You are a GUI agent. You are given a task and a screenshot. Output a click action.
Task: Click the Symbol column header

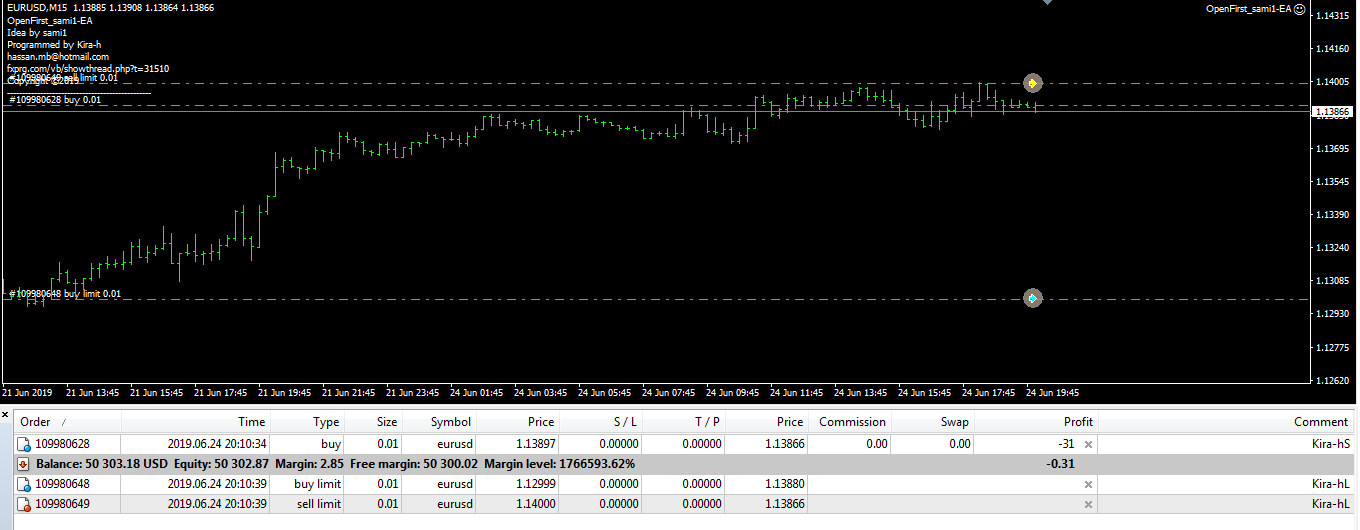coord(450,422)
